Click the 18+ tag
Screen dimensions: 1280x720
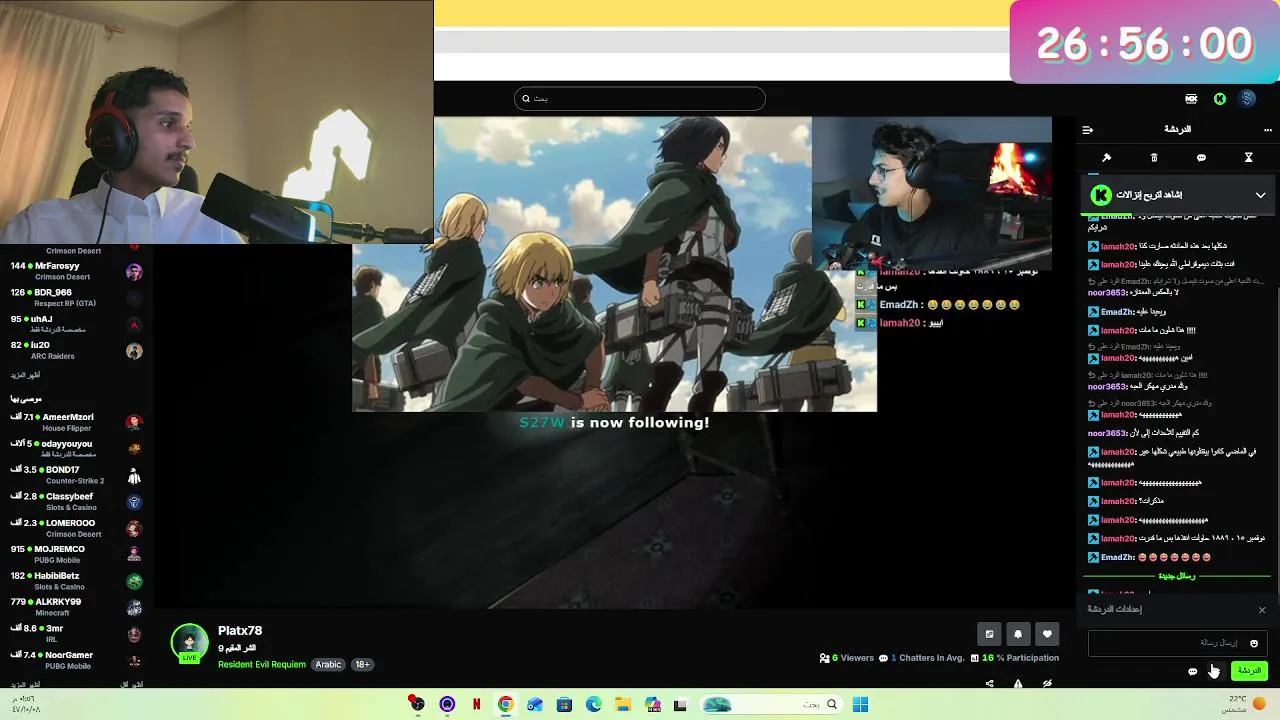click(362, 665)
